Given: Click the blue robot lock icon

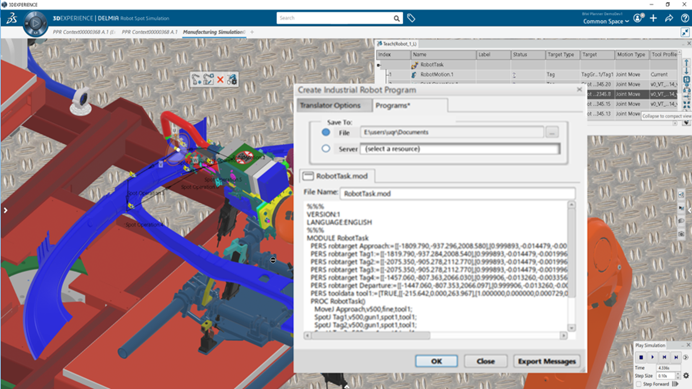Looking at the screenshot, I should pos(232,79).
